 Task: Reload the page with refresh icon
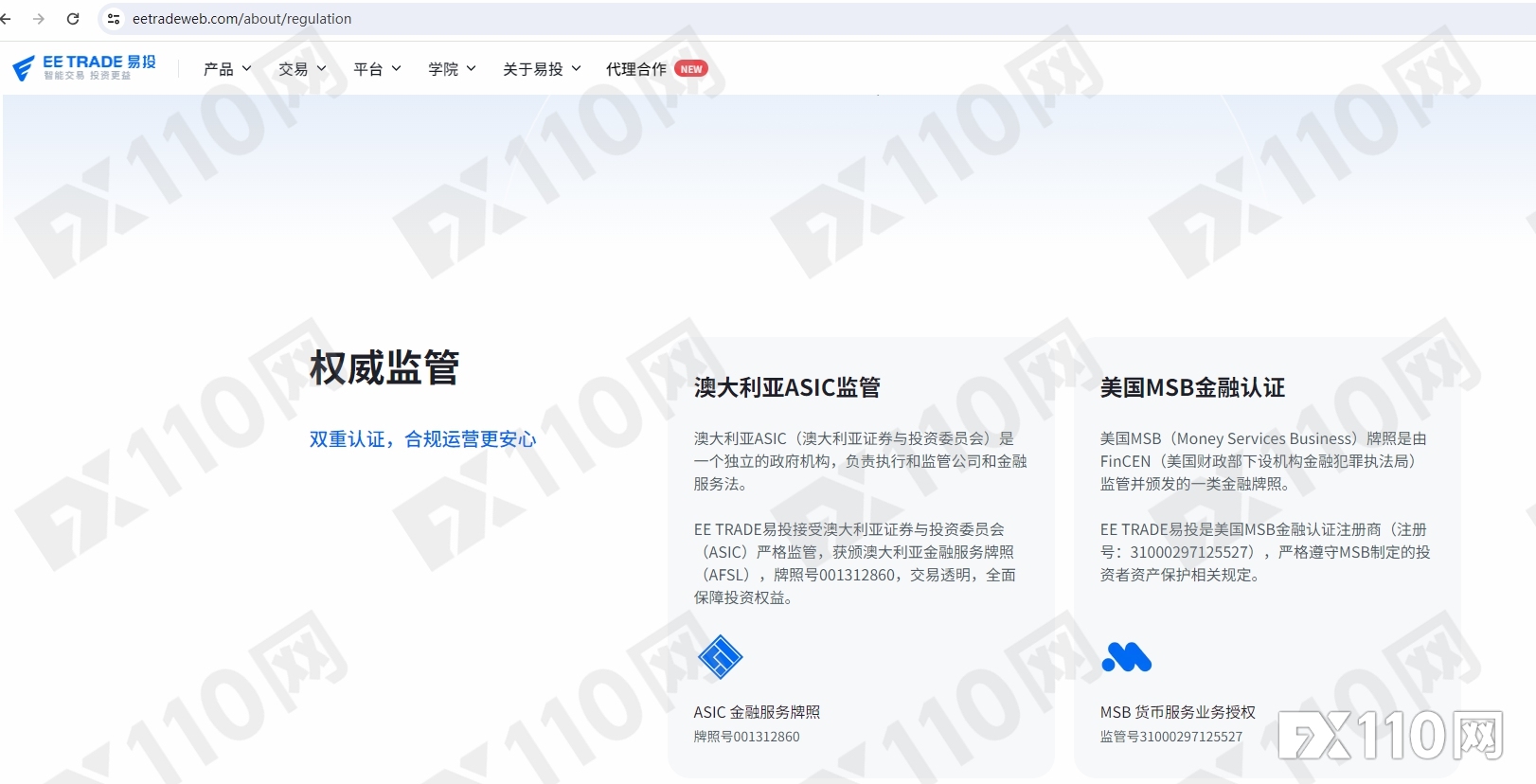pyautogui.click(x=73, y=19)
